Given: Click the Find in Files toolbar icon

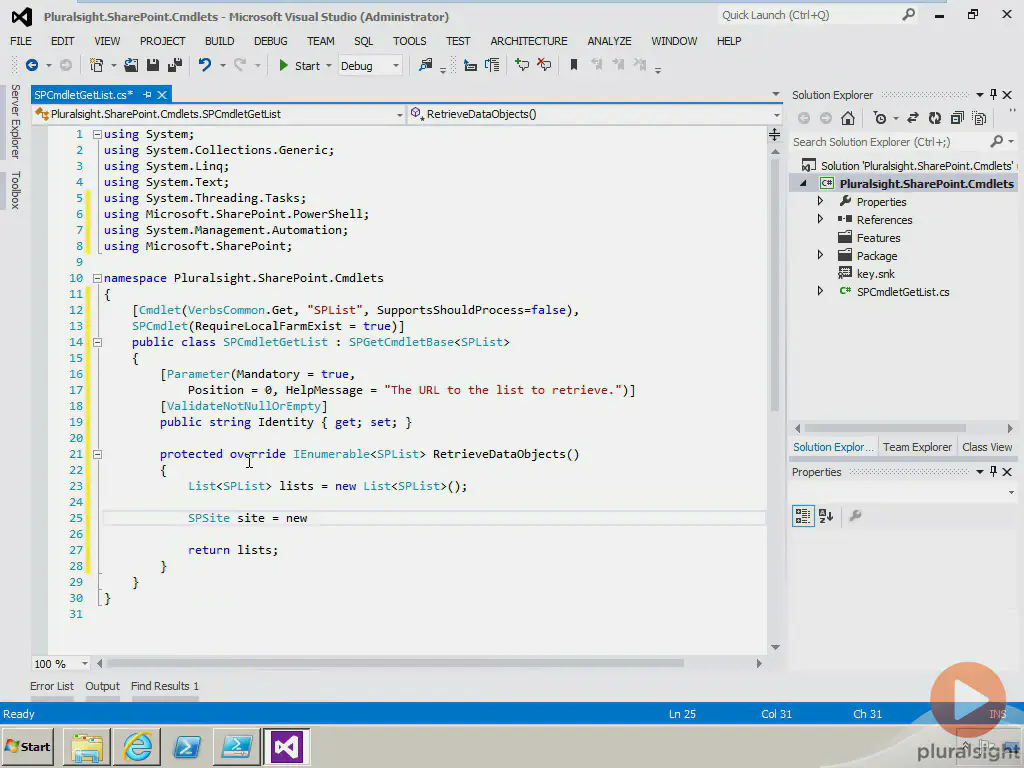Looking at the screenshot, I should pyautogui.click(x=426, y=65).
